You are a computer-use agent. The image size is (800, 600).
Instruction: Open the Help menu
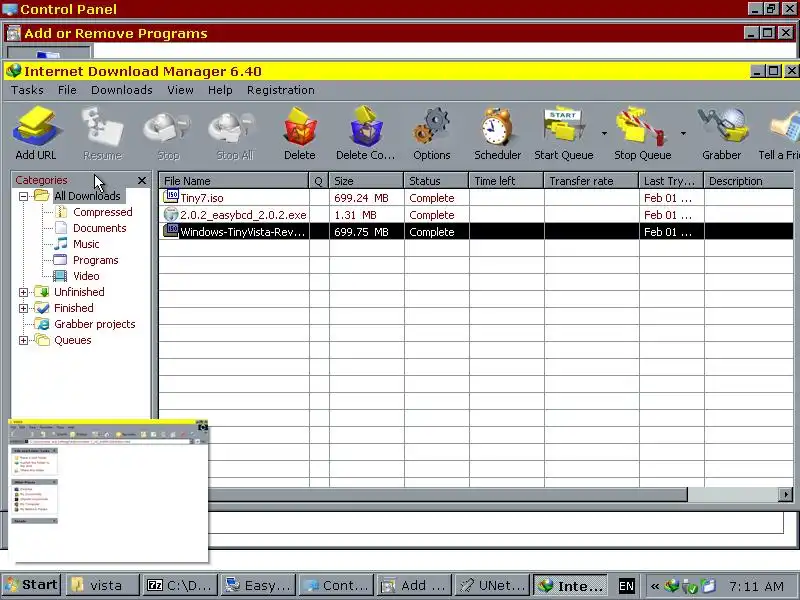[x=220, y=90]
